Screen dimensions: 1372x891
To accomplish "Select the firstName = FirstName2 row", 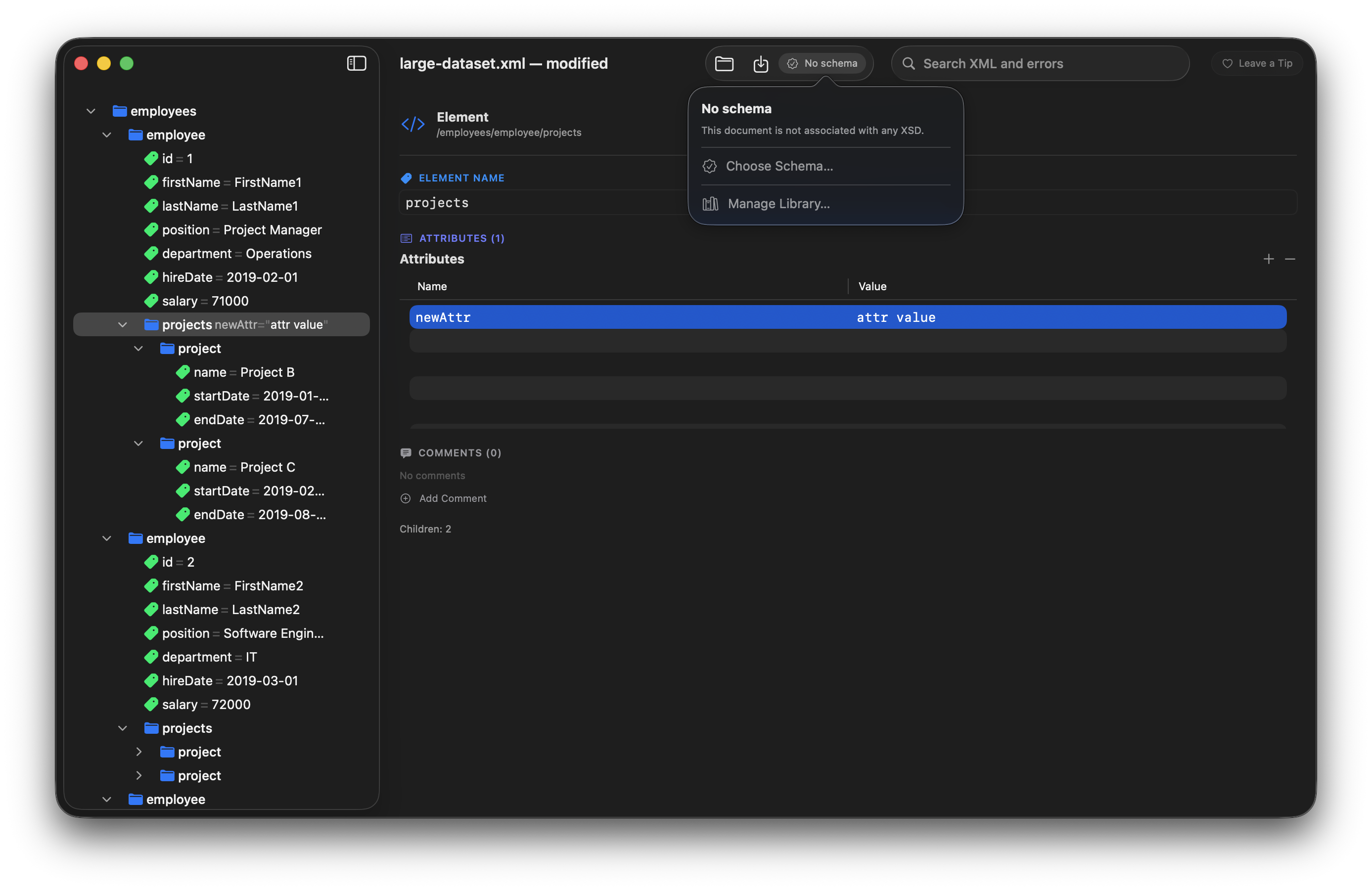I will [222, 586].
